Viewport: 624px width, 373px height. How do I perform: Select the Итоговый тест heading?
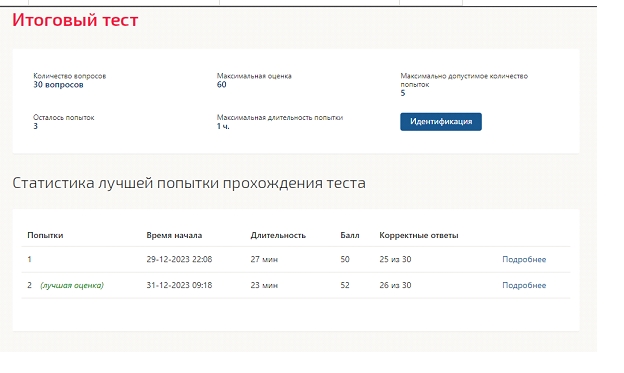coord(75,20)
